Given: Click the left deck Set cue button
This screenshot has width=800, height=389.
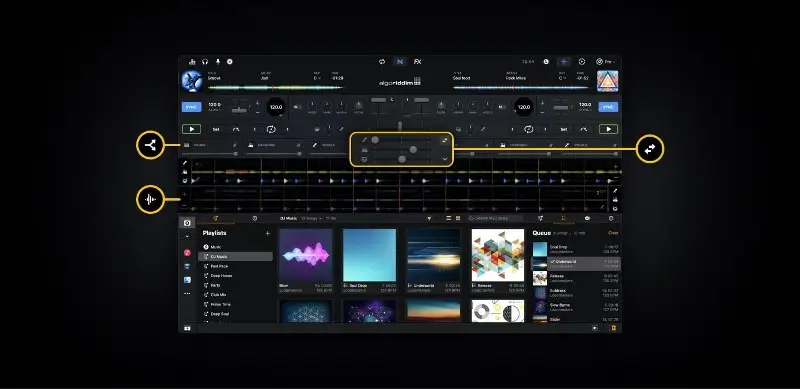Looking at the screenshot, I should click(216, 130).
